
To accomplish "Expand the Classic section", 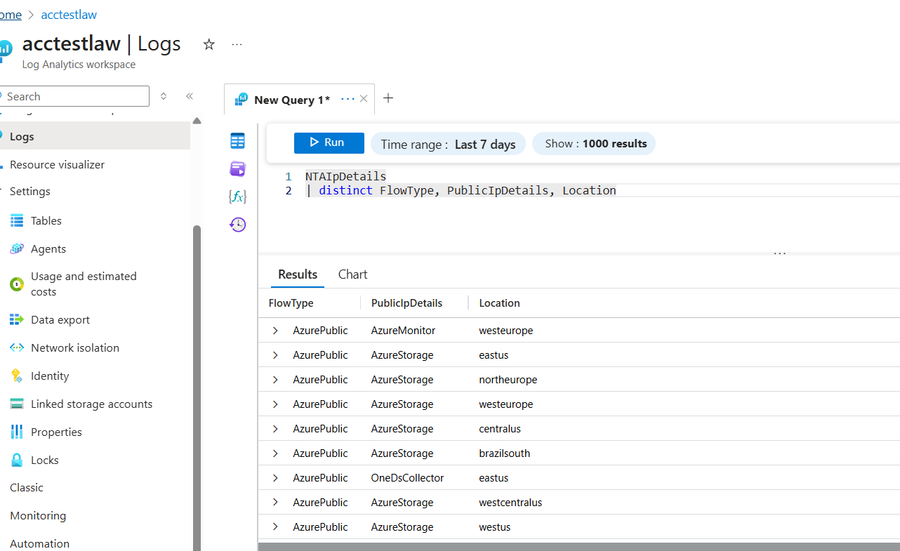I will pos(26,487).
